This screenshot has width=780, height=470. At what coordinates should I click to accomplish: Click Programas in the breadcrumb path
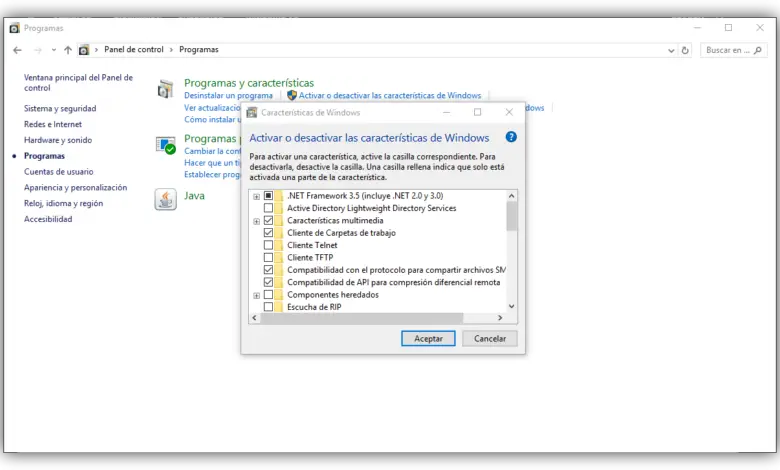199,50
